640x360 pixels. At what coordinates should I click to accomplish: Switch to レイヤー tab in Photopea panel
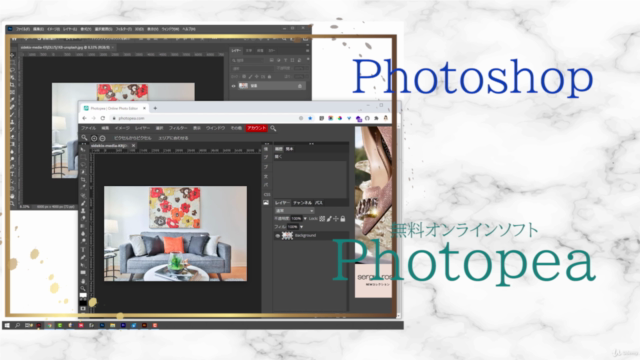(282, 203)
